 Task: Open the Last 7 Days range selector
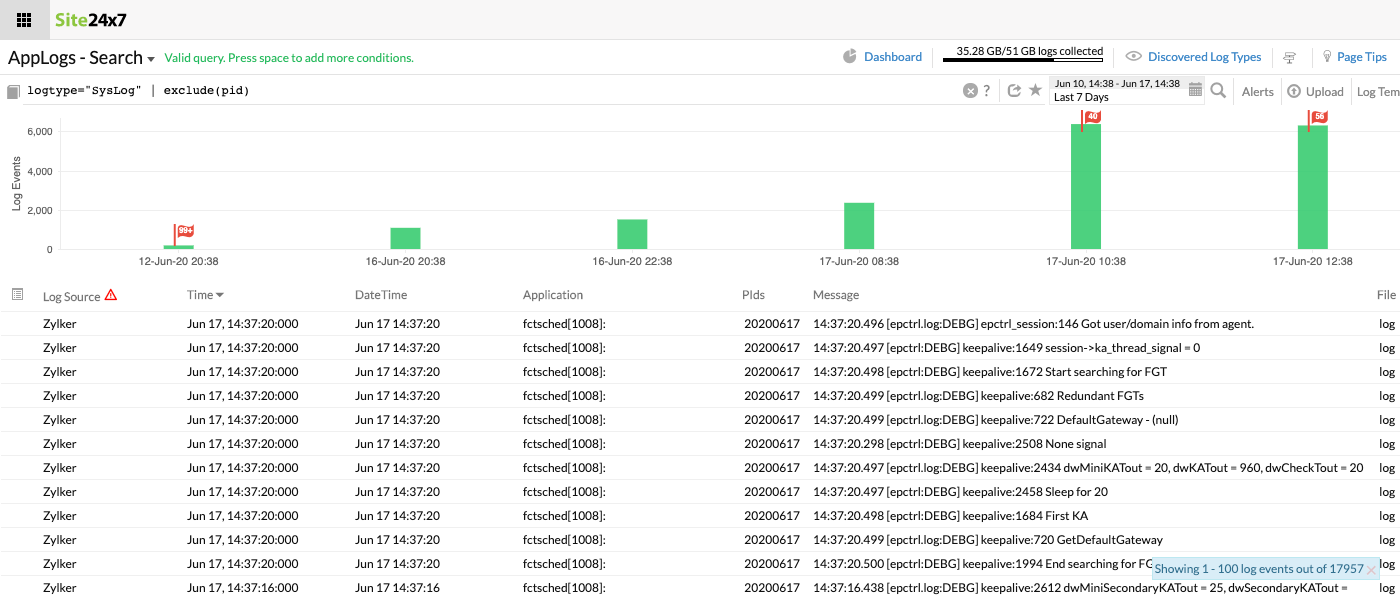coord(1115,91)
